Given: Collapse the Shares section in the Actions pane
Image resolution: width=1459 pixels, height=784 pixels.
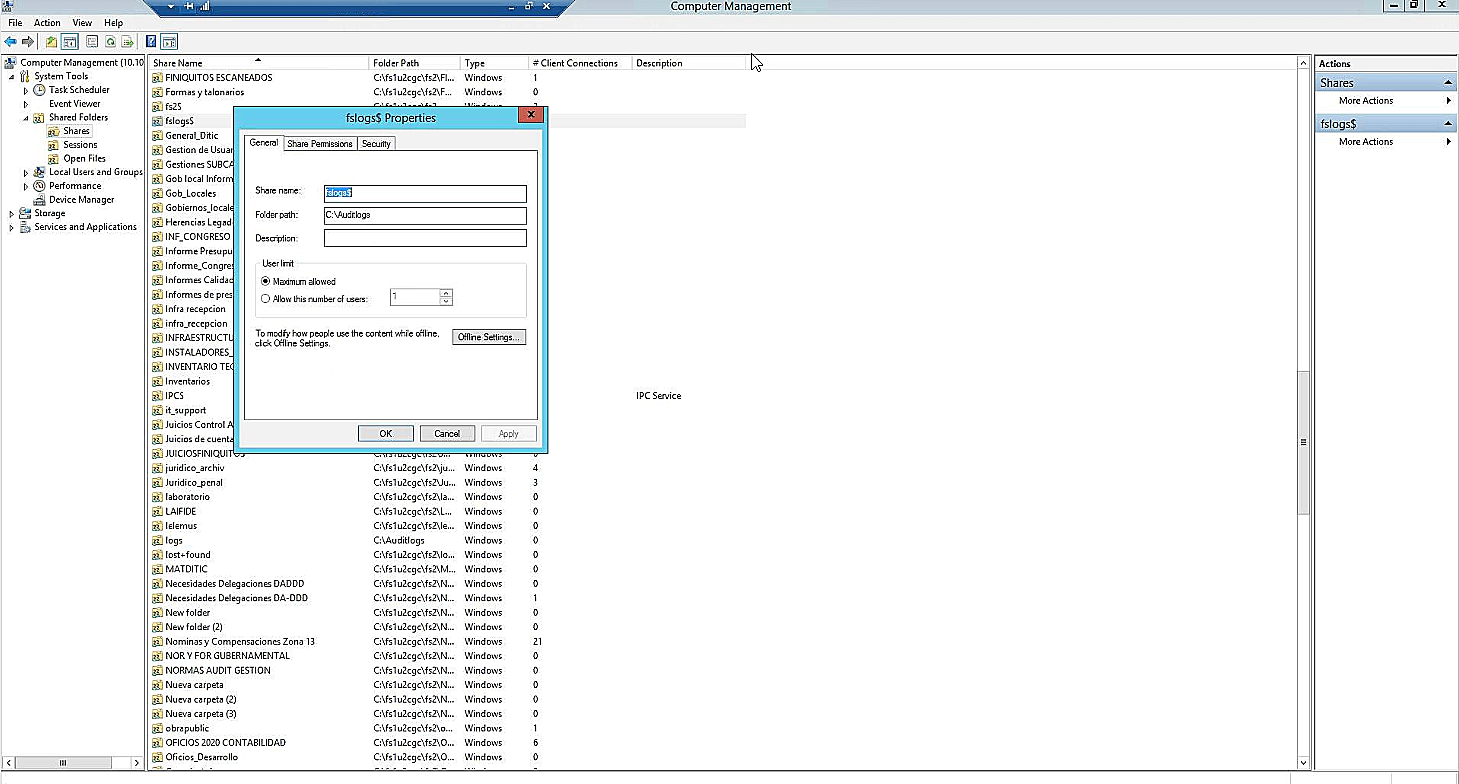Looking at the screenshot, I should (x=1448, y=83).
